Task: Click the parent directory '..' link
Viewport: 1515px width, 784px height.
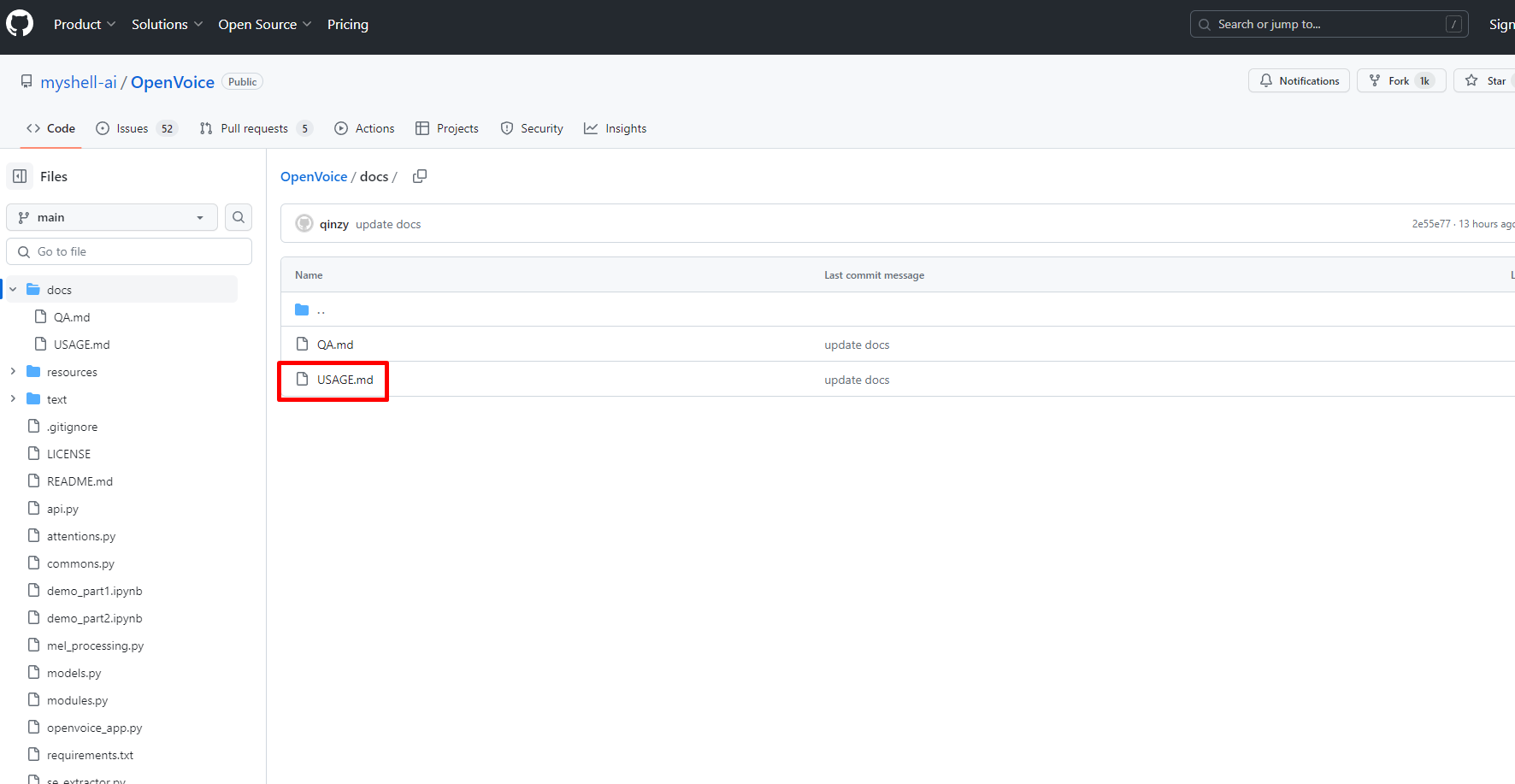Action: point(321,309)
